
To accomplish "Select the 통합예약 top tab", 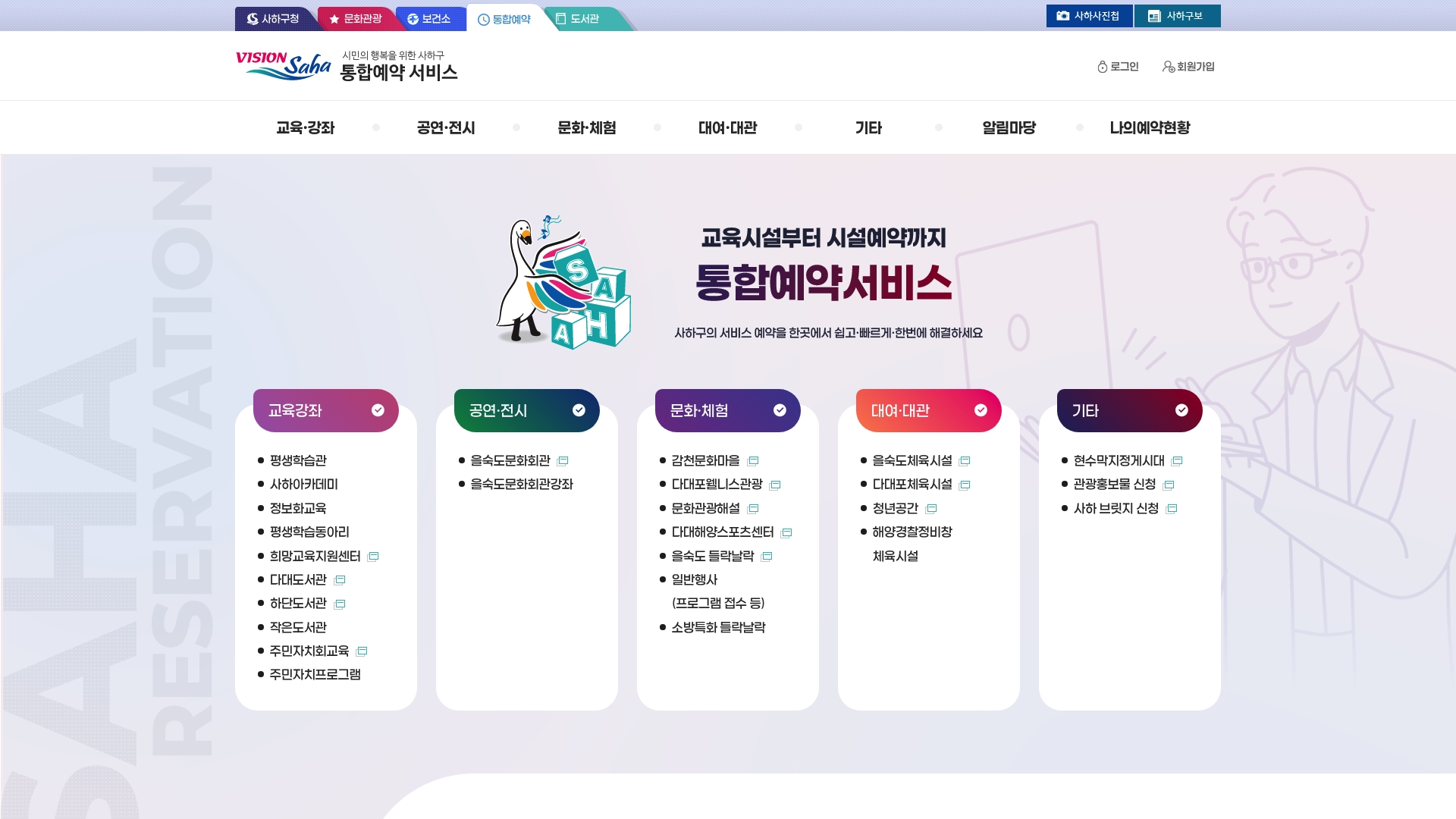I will [x=504, y=19].
